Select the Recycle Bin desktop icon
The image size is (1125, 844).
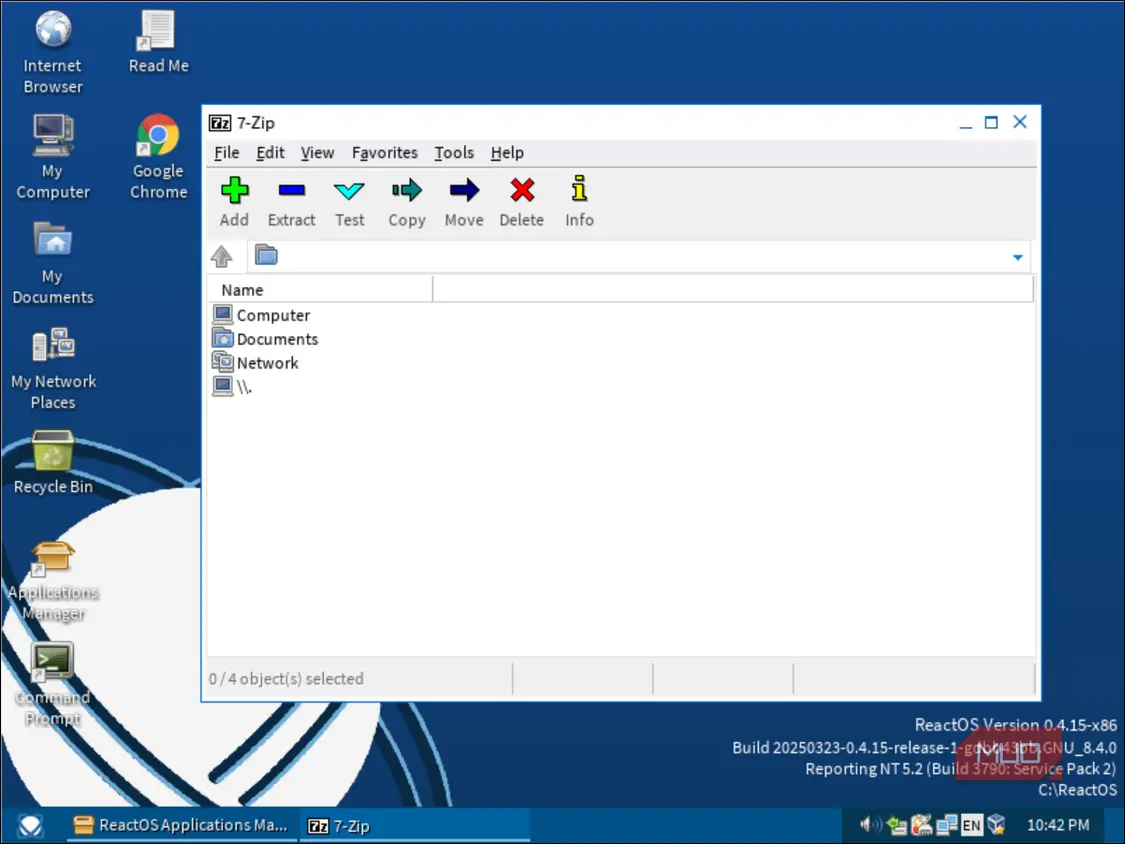[x=52, y=462]
